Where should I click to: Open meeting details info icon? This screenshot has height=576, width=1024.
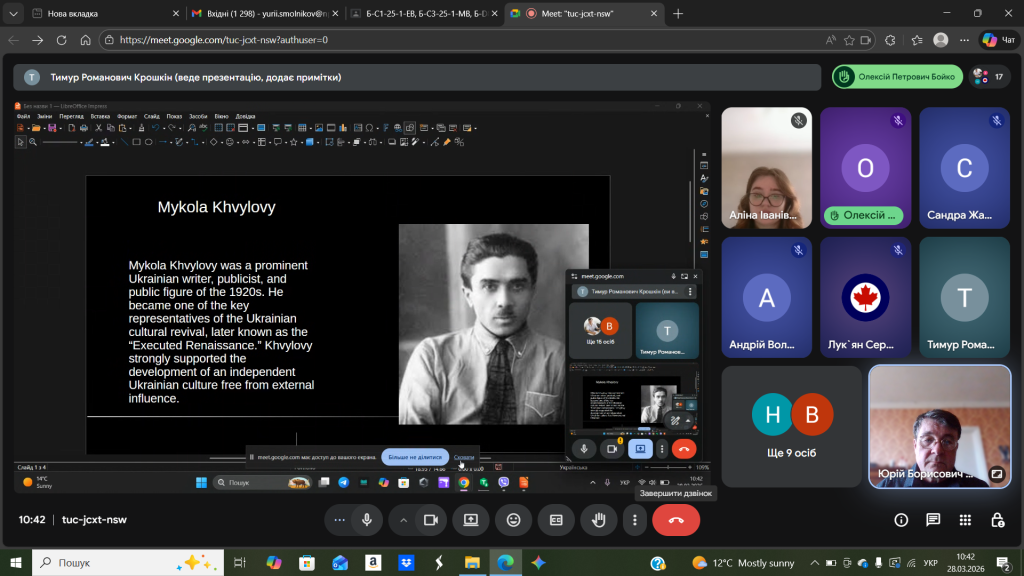point(901,520)
